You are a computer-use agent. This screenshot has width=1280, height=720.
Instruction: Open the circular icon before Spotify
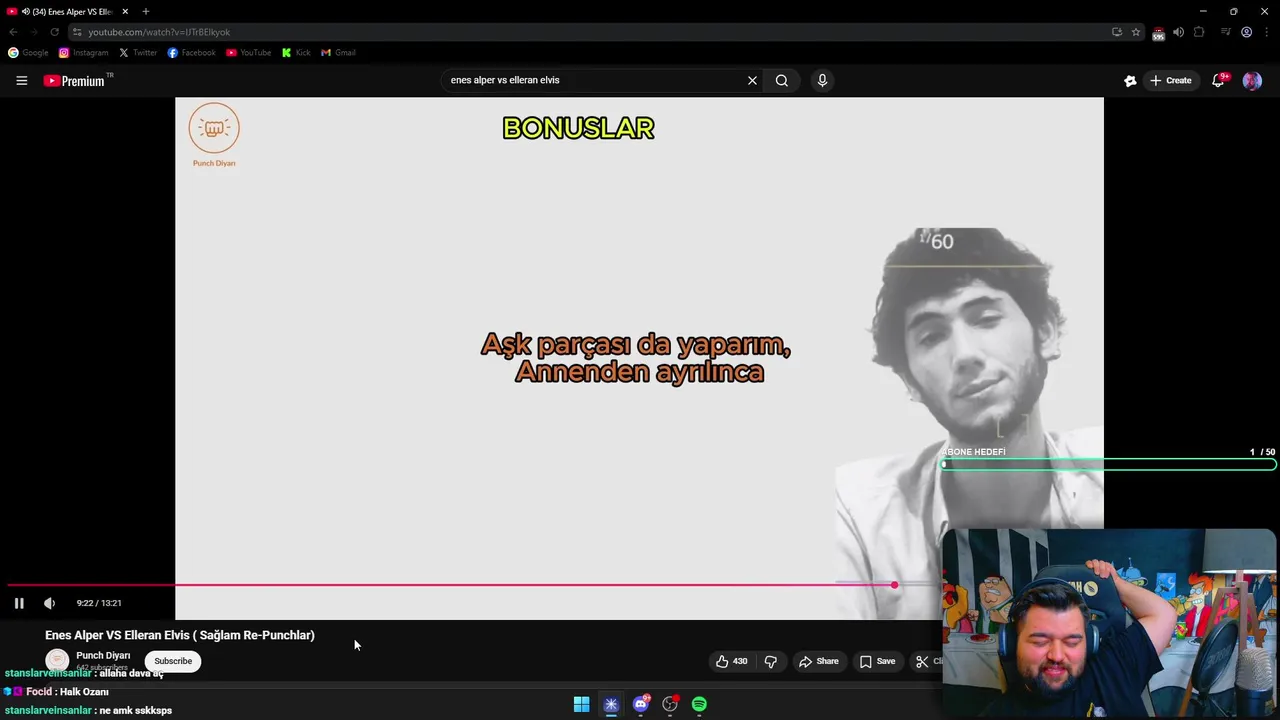click(x=670, y=704)
